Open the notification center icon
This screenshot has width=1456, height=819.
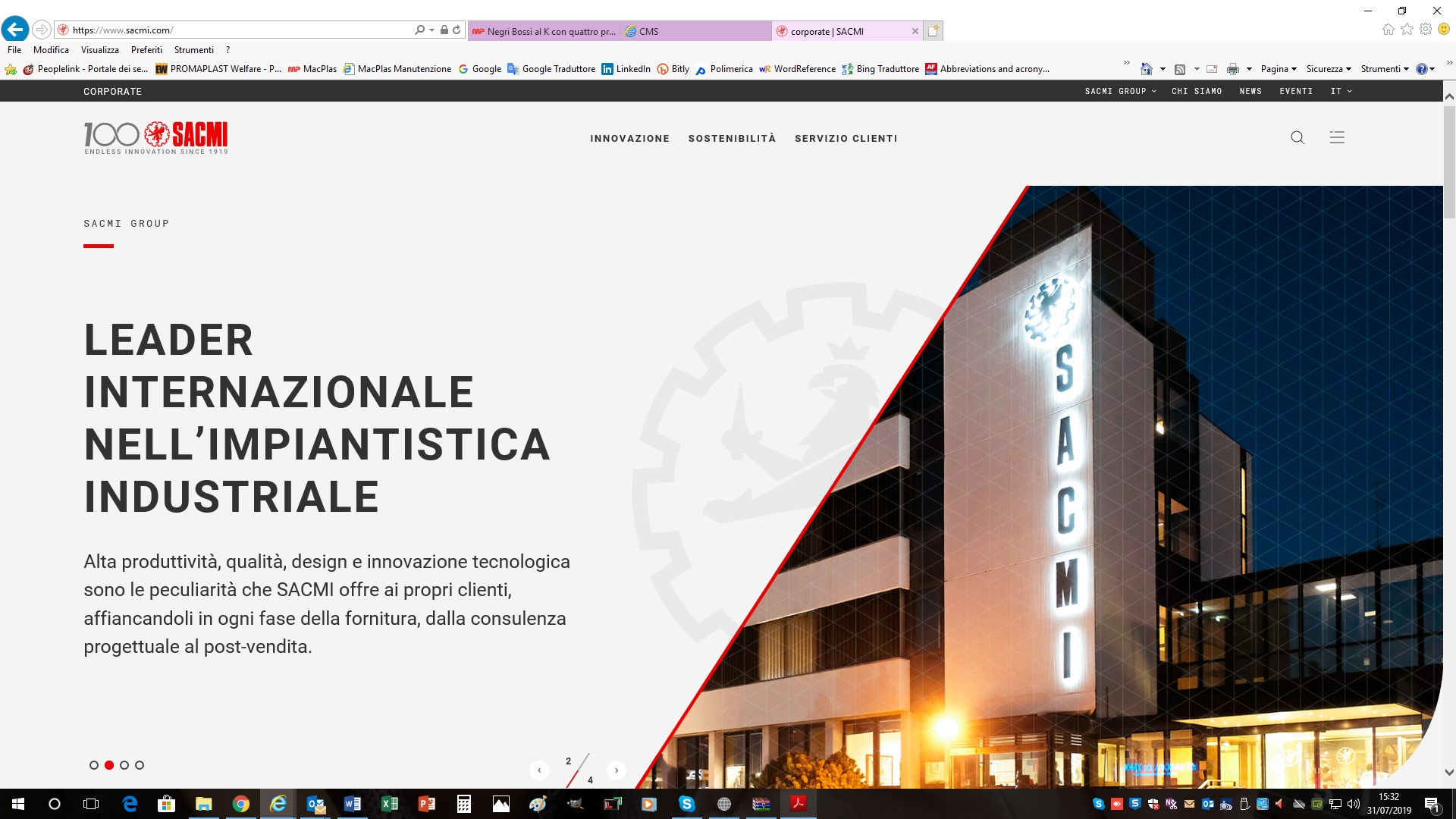pyautogui.click(x=1432, y=804)
